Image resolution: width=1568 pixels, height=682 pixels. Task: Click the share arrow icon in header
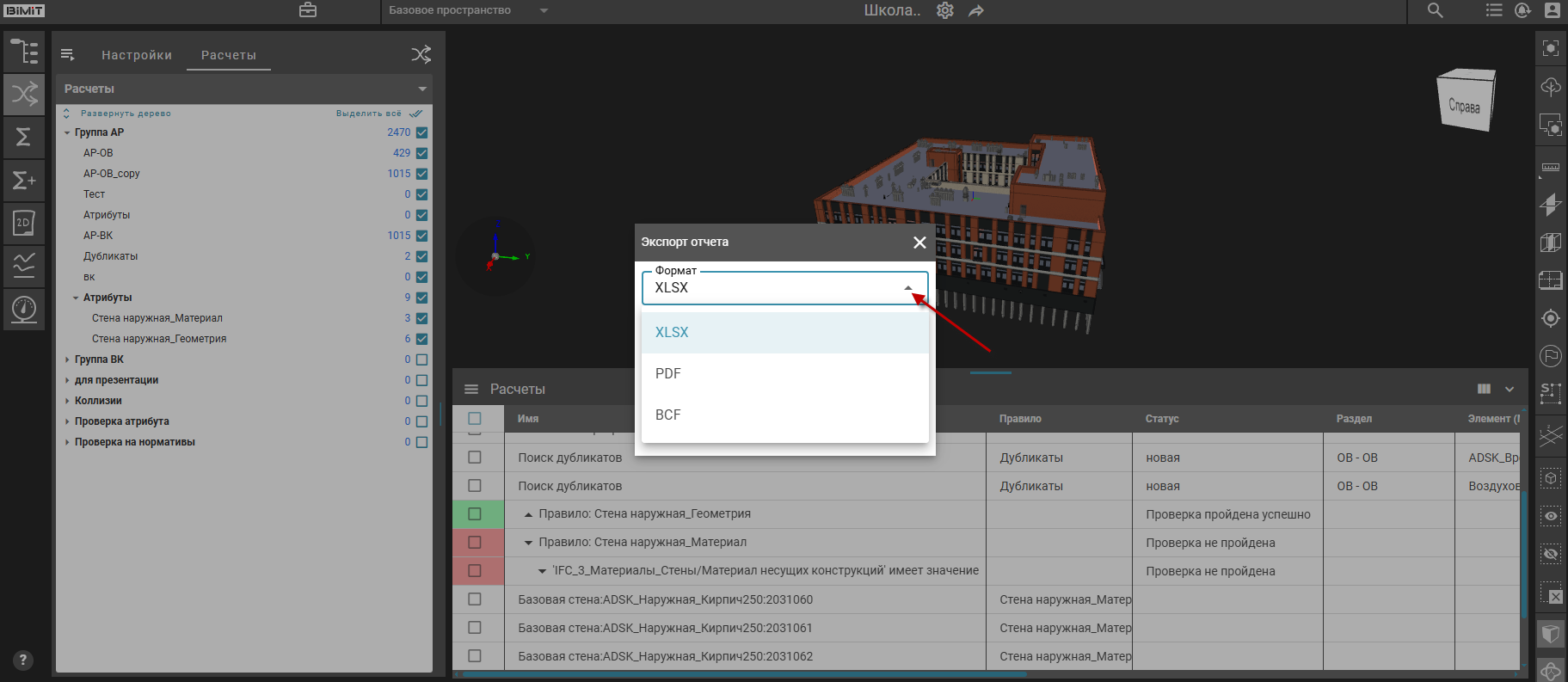point(976,11)
